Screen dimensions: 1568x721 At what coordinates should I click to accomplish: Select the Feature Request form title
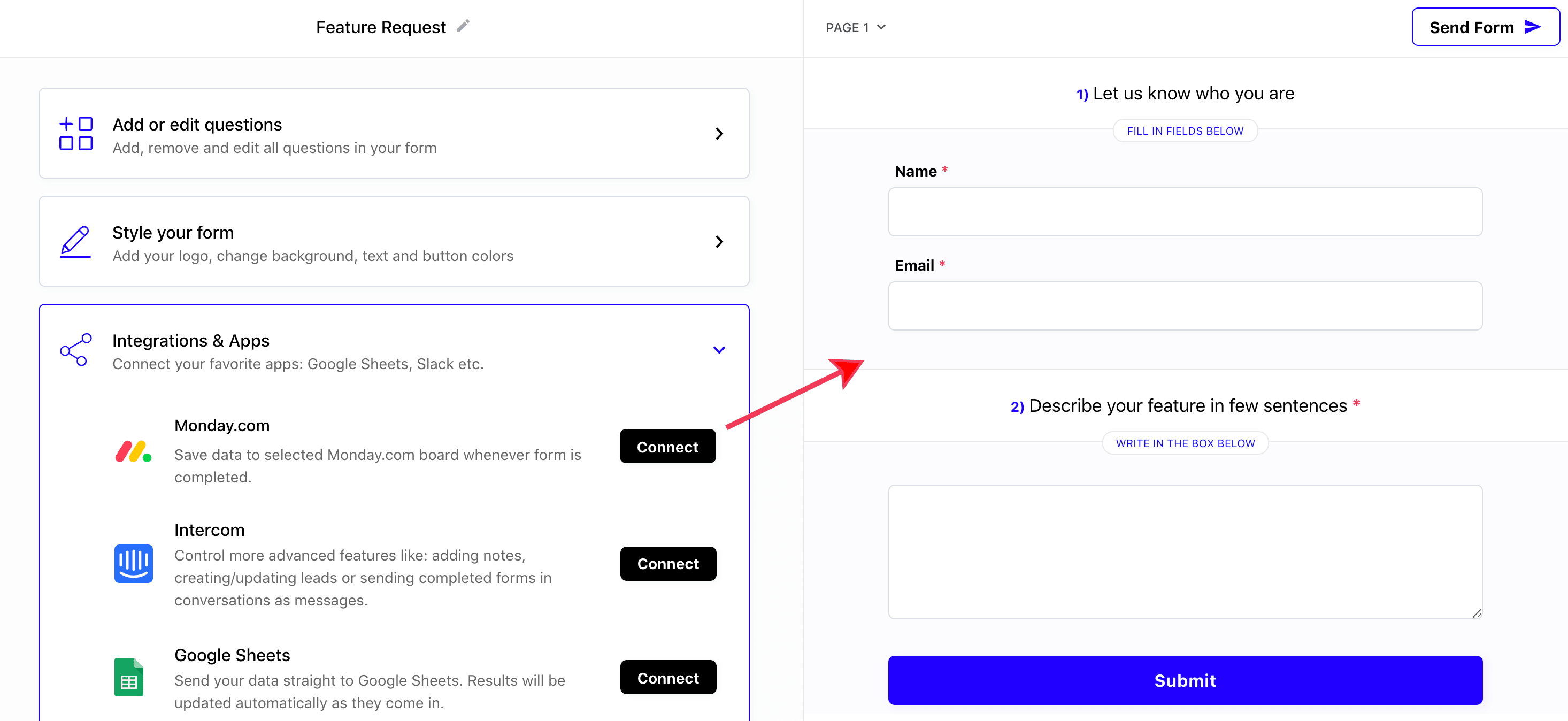click(381, 27)
